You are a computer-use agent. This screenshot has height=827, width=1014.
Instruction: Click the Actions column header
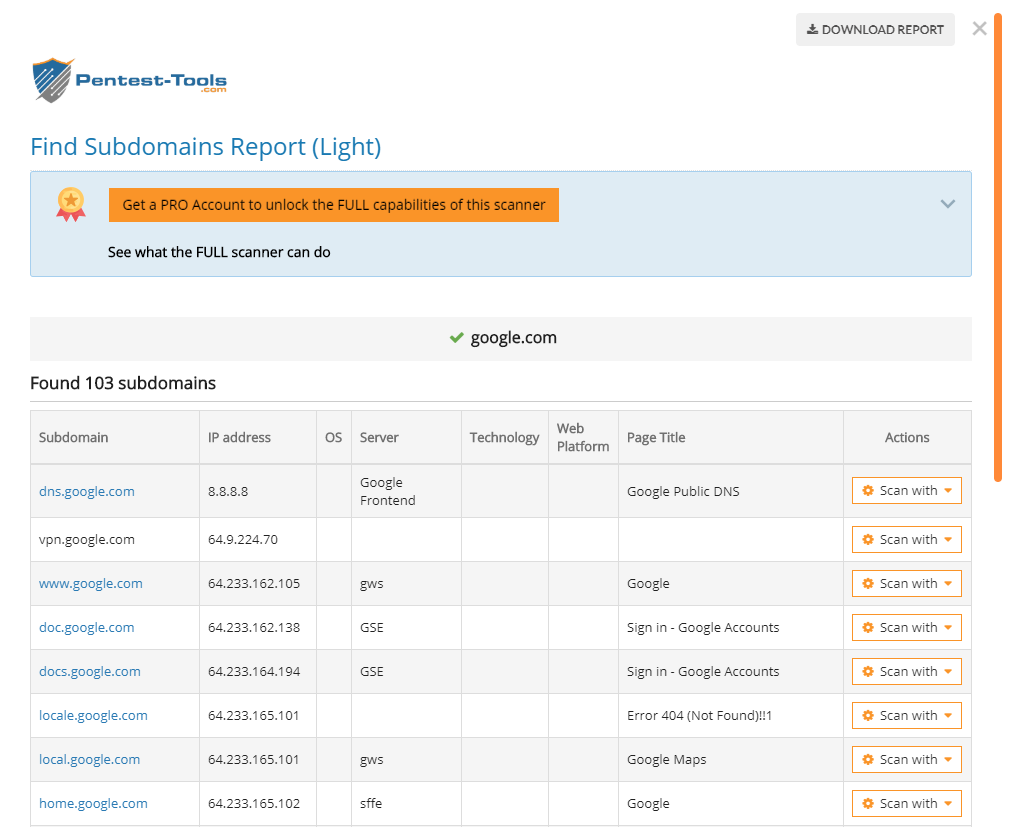pyautogui.click(x=907, y=438)
